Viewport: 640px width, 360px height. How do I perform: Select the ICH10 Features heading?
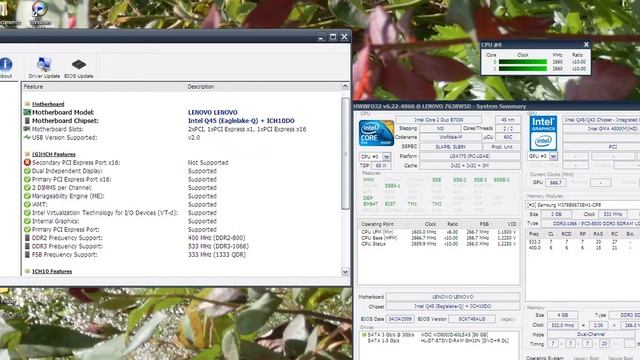(52, 271)
